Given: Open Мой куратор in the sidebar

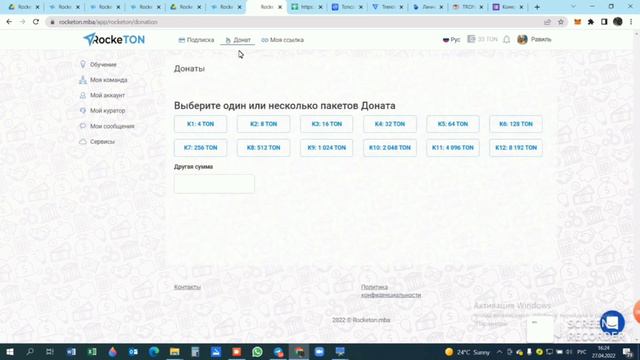Looking at the screenshot, I should [102, 111].
